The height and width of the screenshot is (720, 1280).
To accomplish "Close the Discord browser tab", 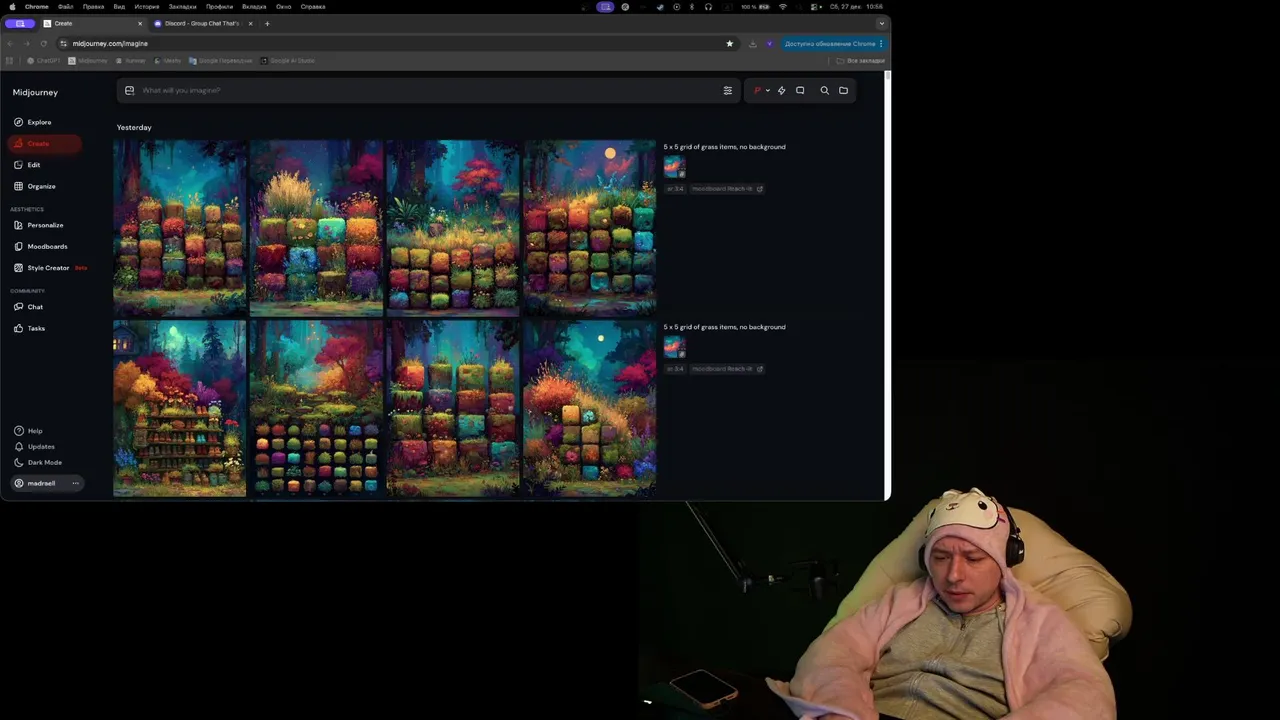I will 250,23.
